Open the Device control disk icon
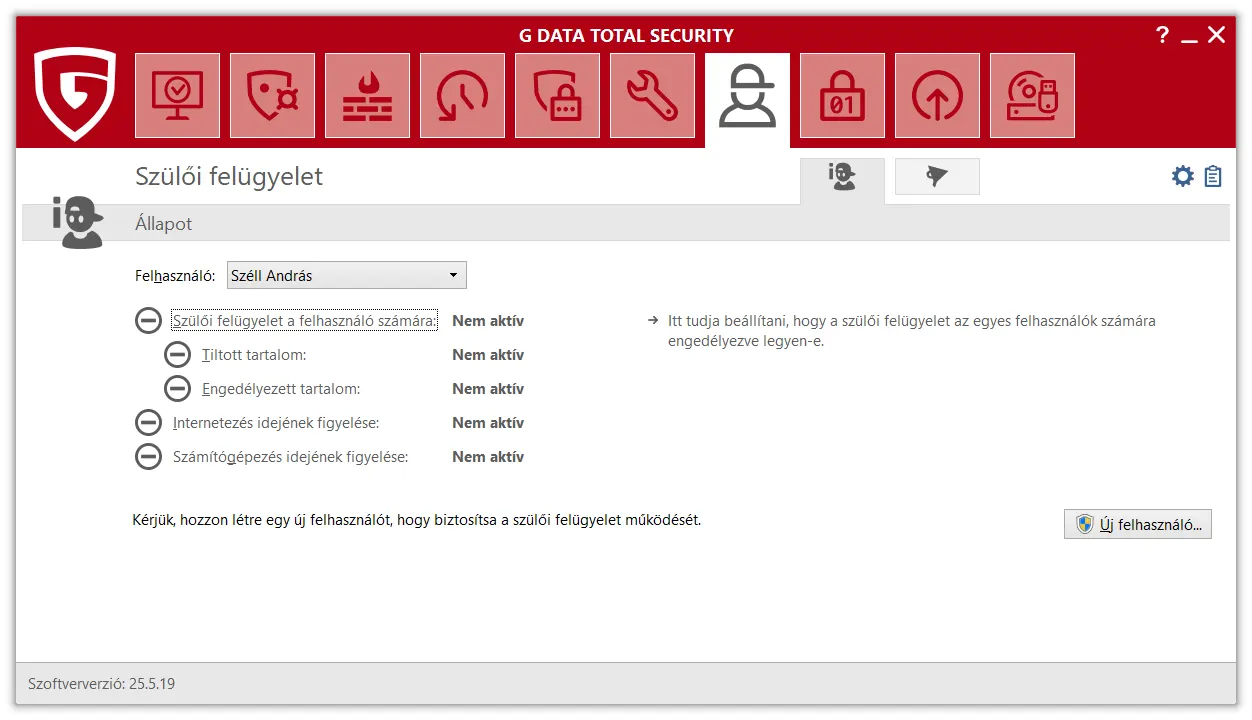The width and height of the screenshot is (1252, 720). (1032, 96)
